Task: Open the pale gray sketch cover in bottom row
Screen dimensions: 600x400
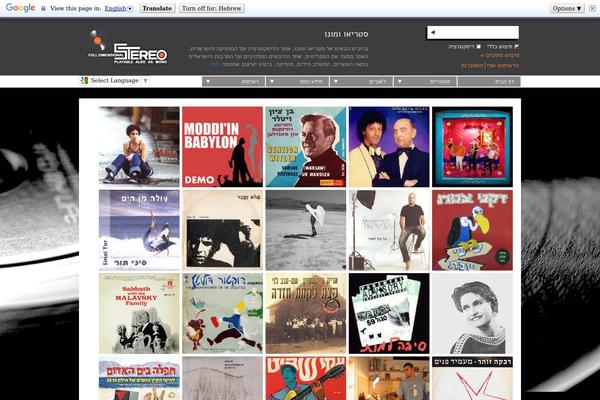Action: (x=222, y=378)
